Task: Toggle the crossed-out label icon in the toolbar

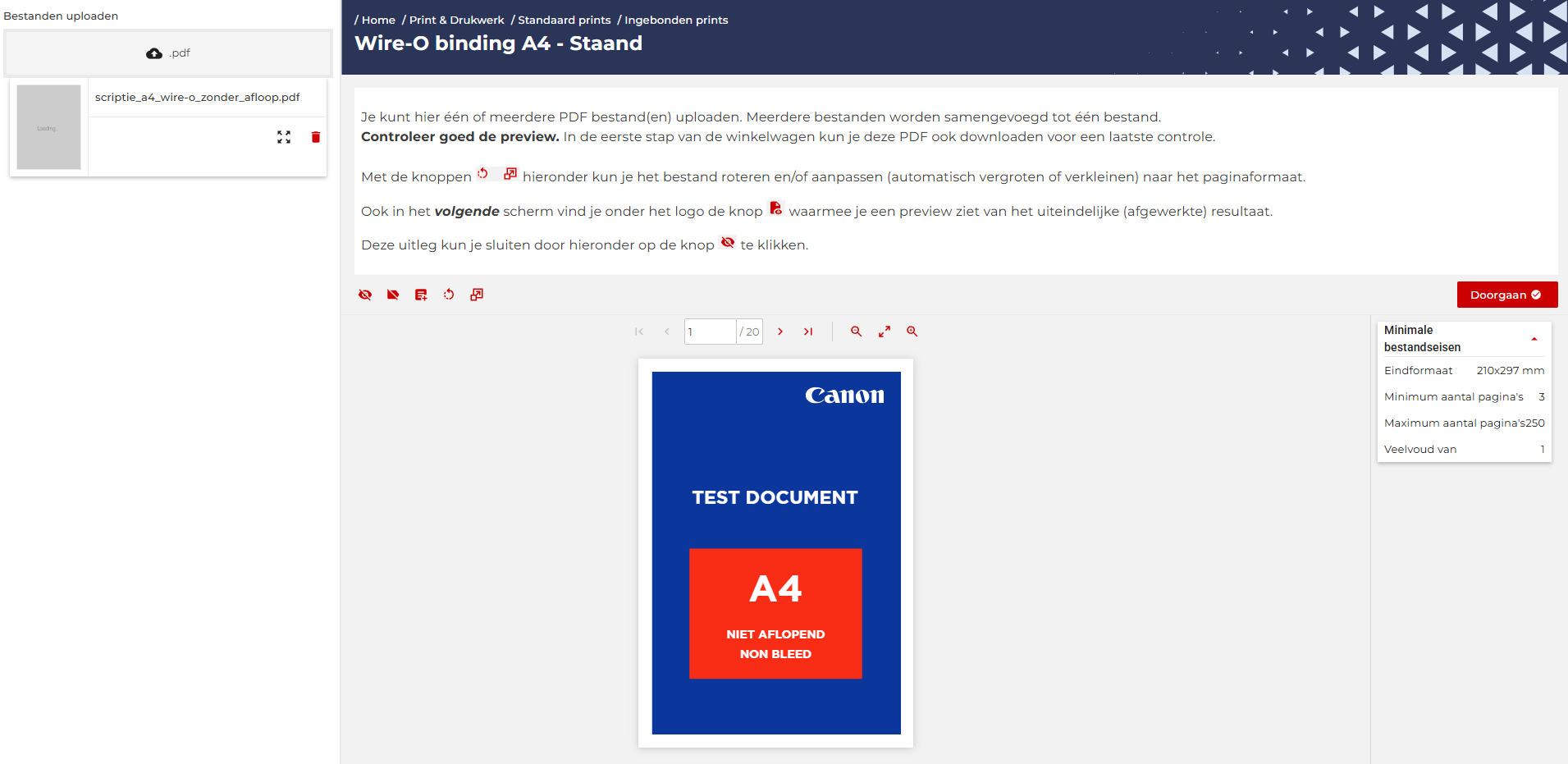Action: coord(393,295)
